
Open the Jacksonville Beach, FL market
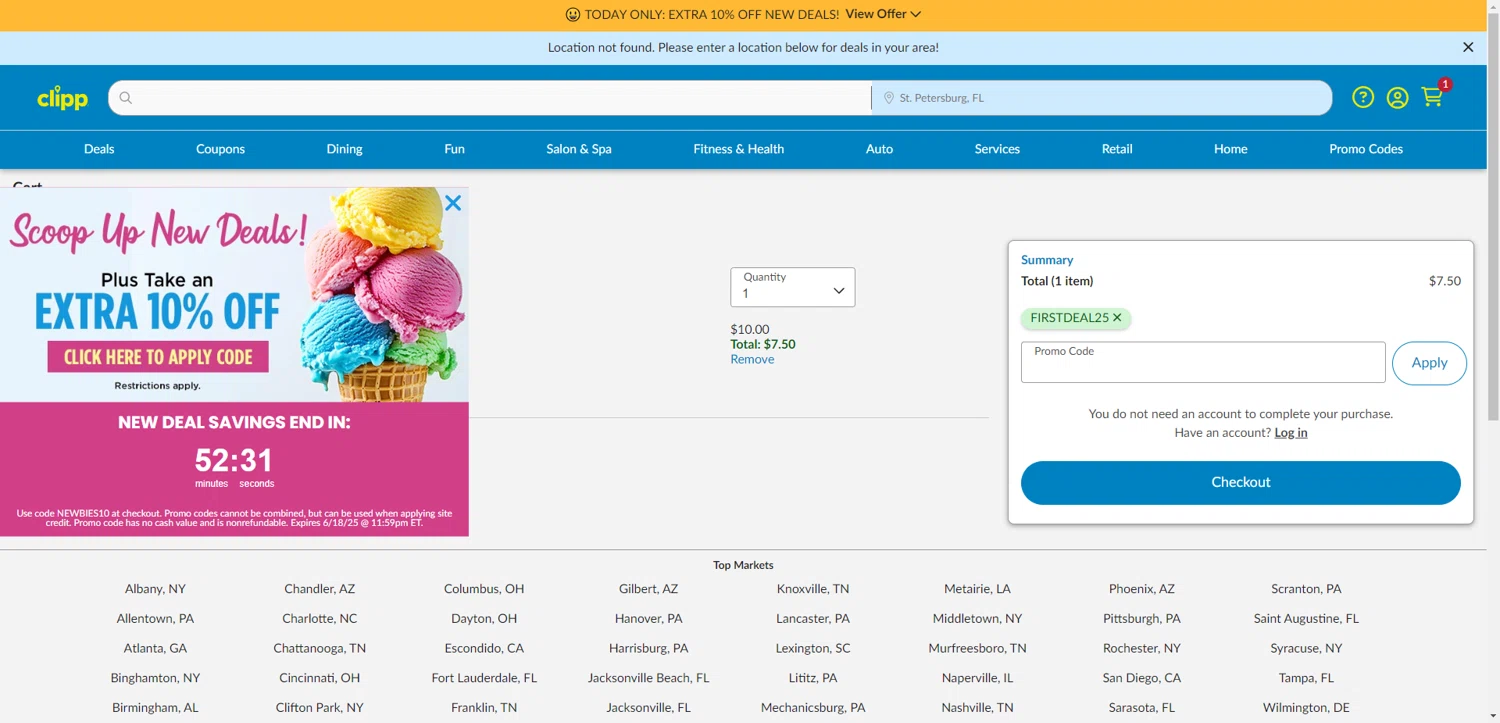(648, 678)
